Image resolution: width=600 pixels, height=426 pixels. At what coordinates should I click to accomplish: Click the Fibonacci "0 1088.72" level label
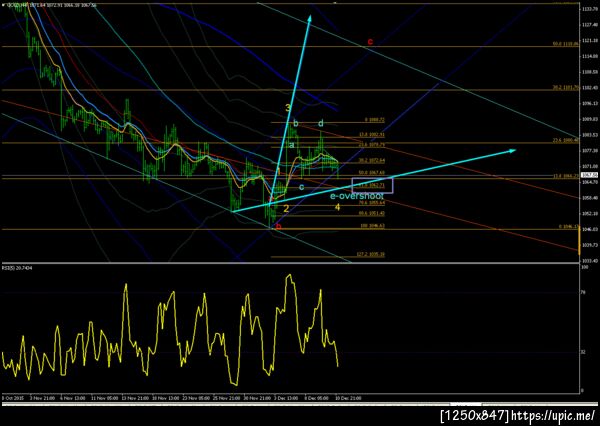[375, 120]
